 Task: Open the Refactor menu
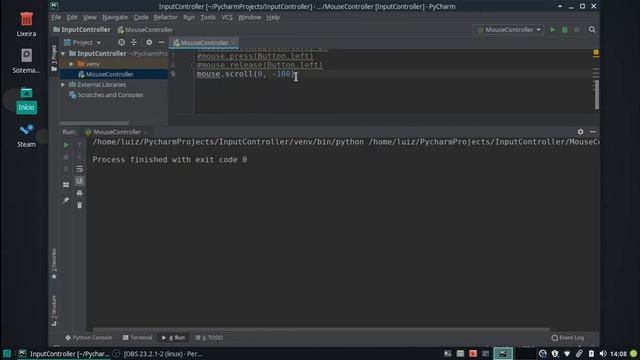click(x=165, y=17)
